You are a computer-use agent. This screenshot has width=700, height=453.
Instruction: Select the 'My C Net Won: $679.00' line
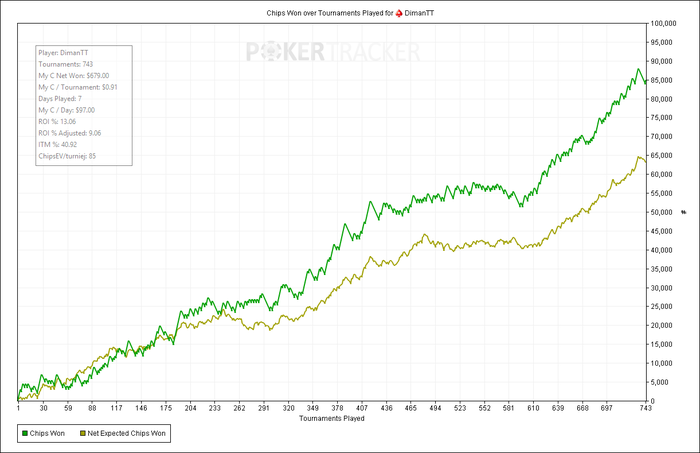[x=74, y=76]
